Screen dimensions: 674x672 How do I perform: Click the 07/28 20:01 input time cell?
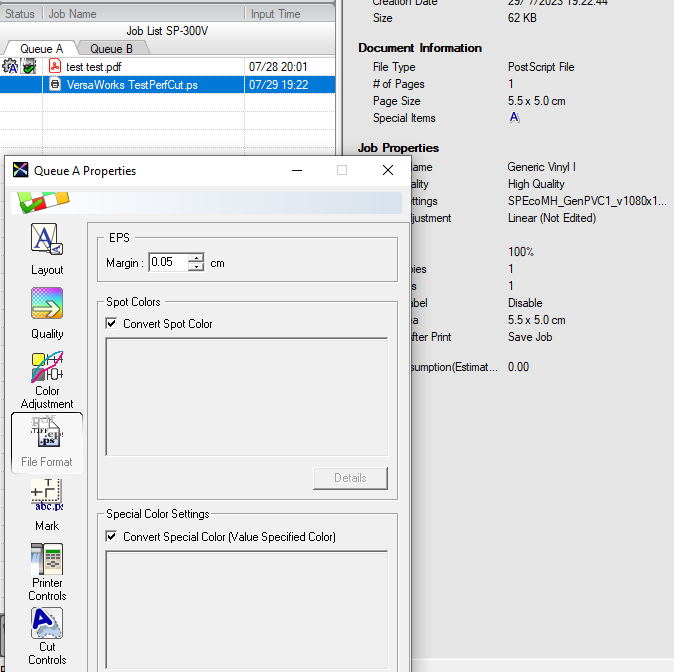click(278, 67)
